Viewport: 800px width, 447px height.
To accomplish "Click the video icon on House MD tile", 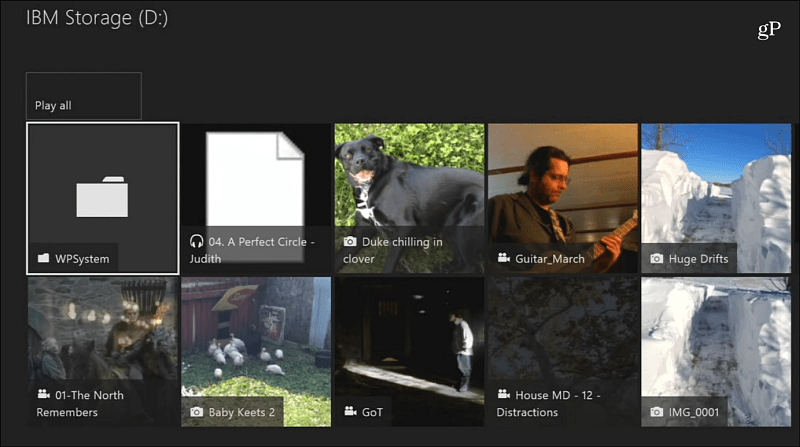I will click(x=504, y=394).
